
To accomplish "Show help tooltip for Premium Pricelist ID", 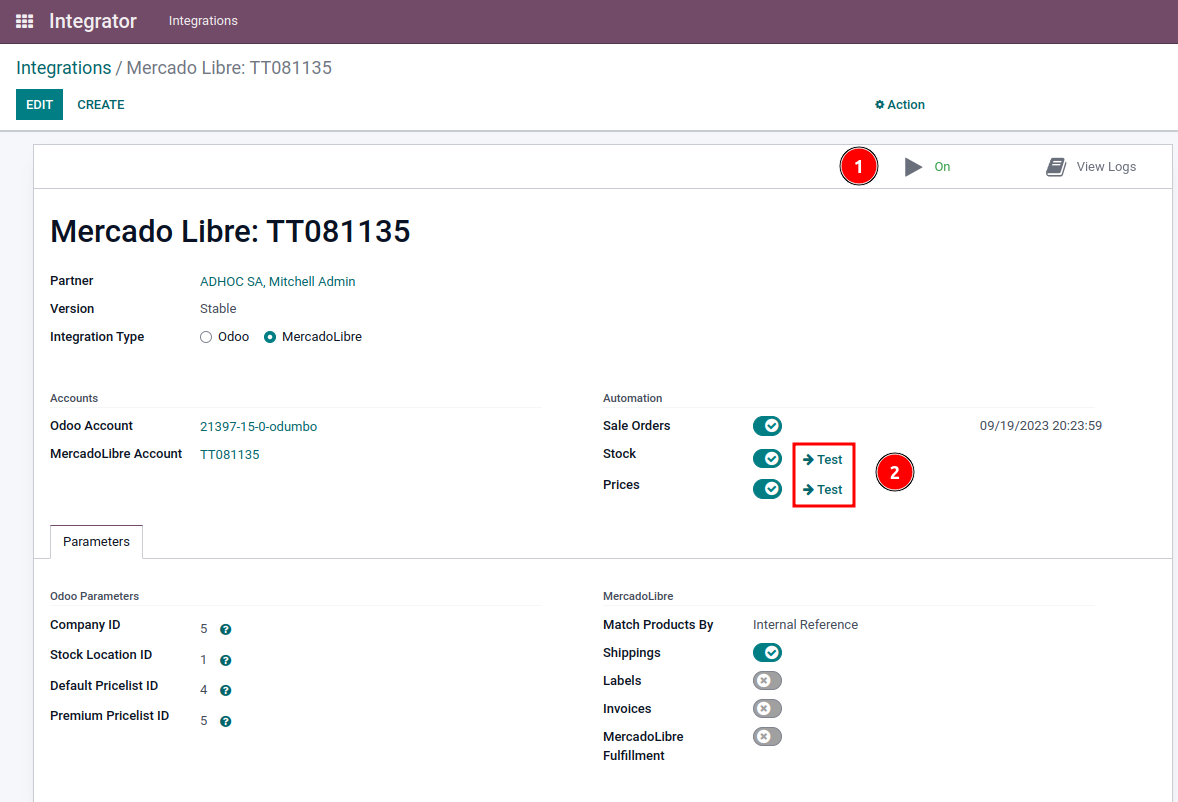I will pyautogui.click(x=225, y=721).
